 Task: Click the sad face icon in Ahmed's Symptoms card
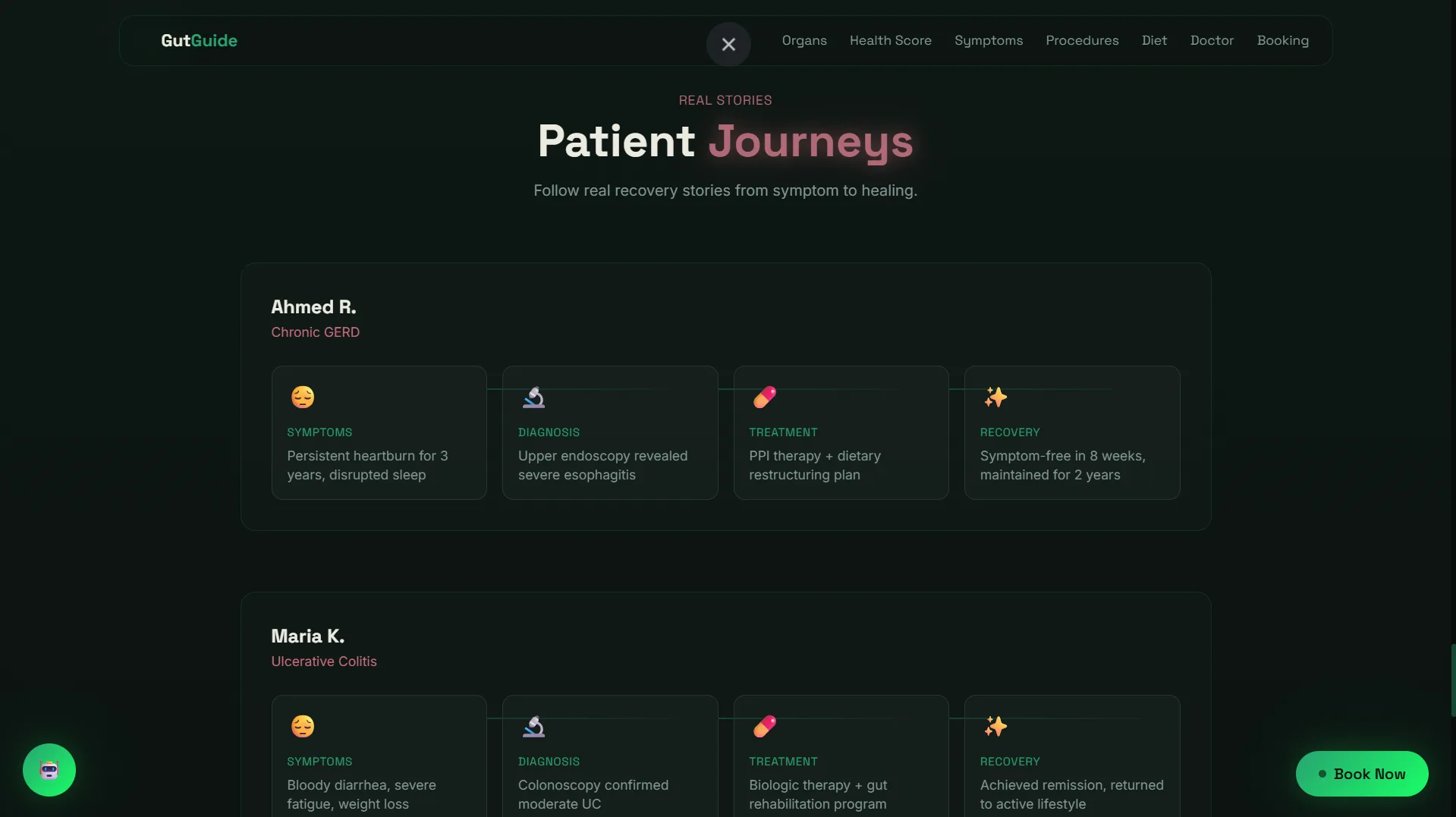[303, 397]
